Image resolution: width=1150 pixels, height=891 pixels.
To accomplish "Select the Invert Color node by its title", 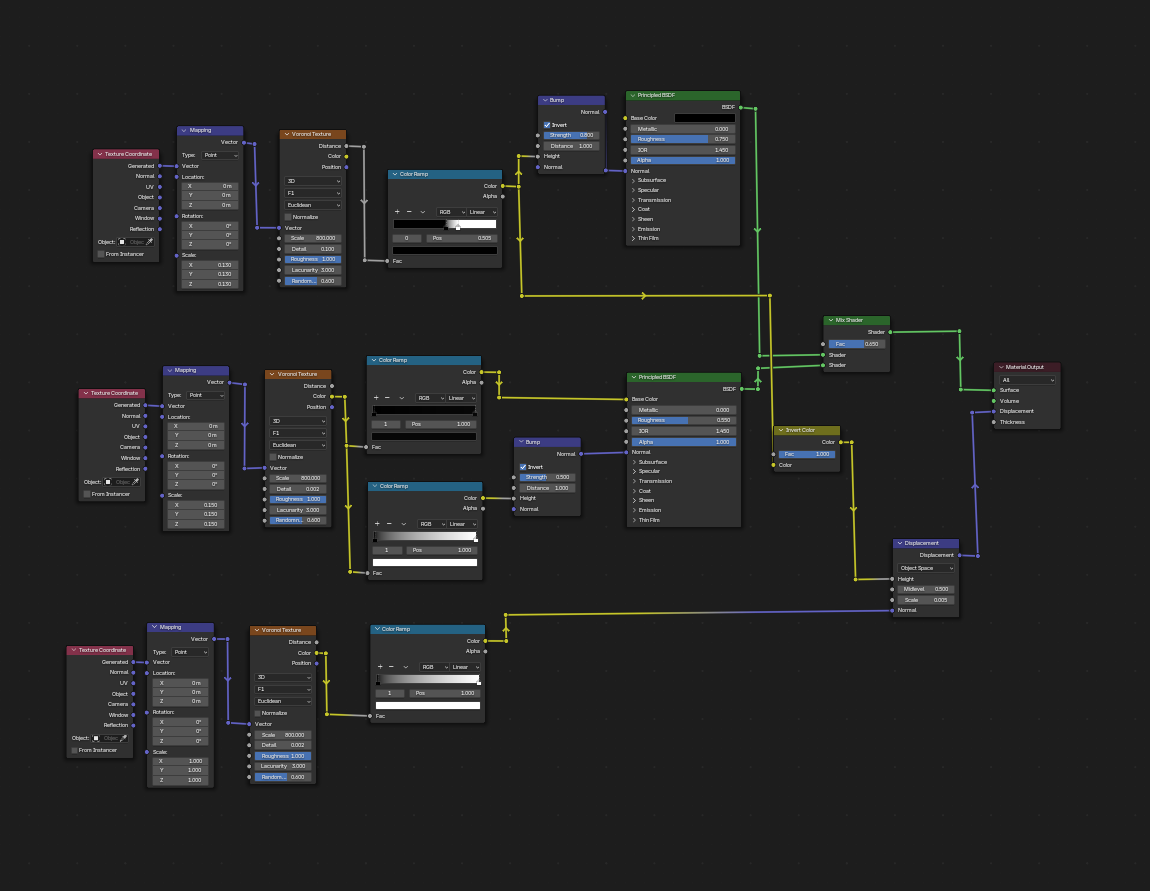I will coord(802,430).
